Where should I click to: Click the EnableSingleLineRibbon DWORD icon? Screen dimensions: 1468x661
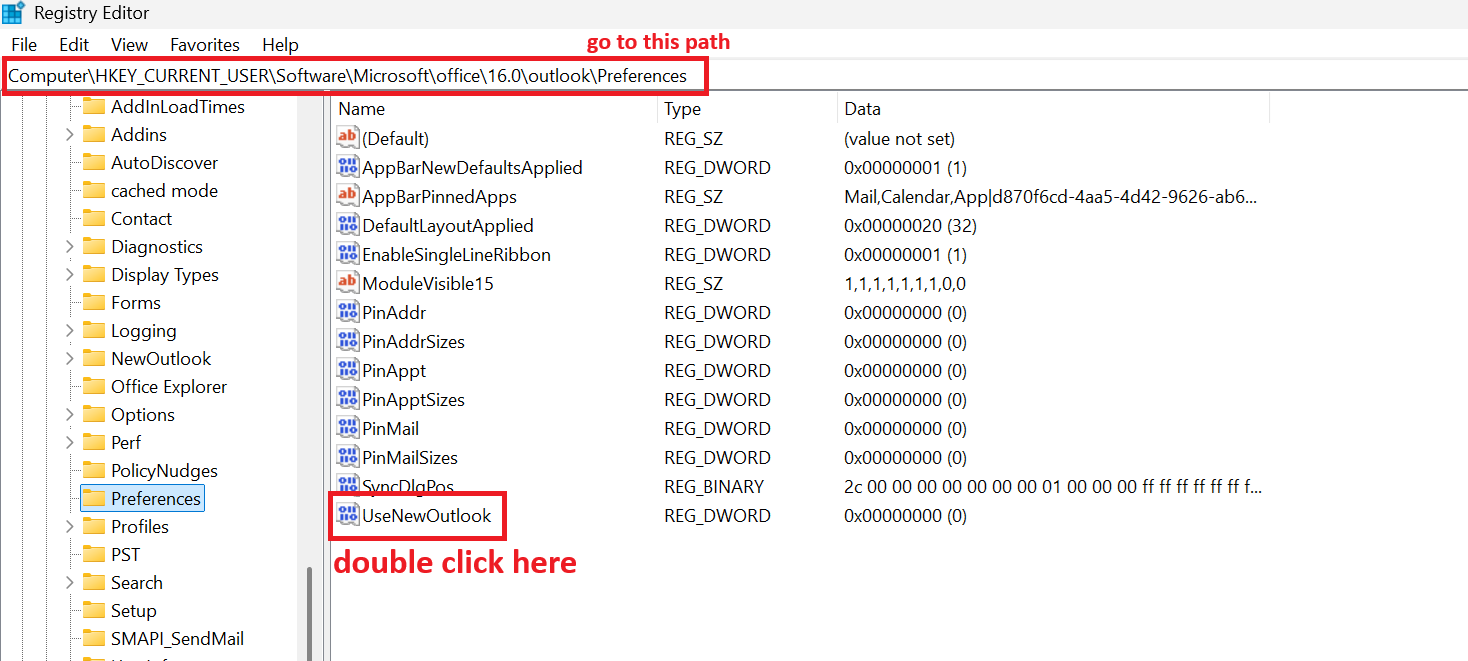click(348, 254)
